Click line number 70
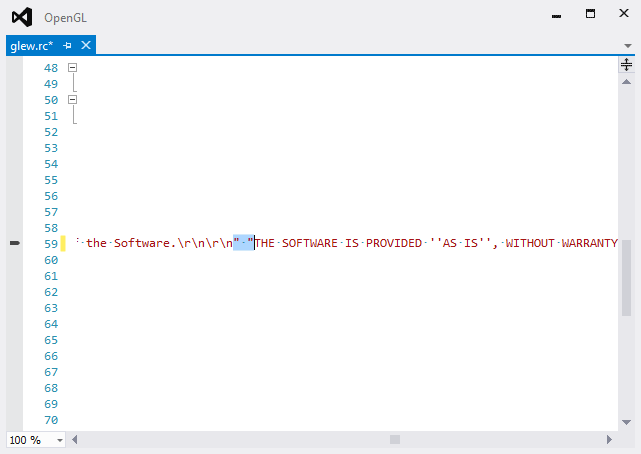The width and height of the screenshot is (641, 454). (51, 420)
